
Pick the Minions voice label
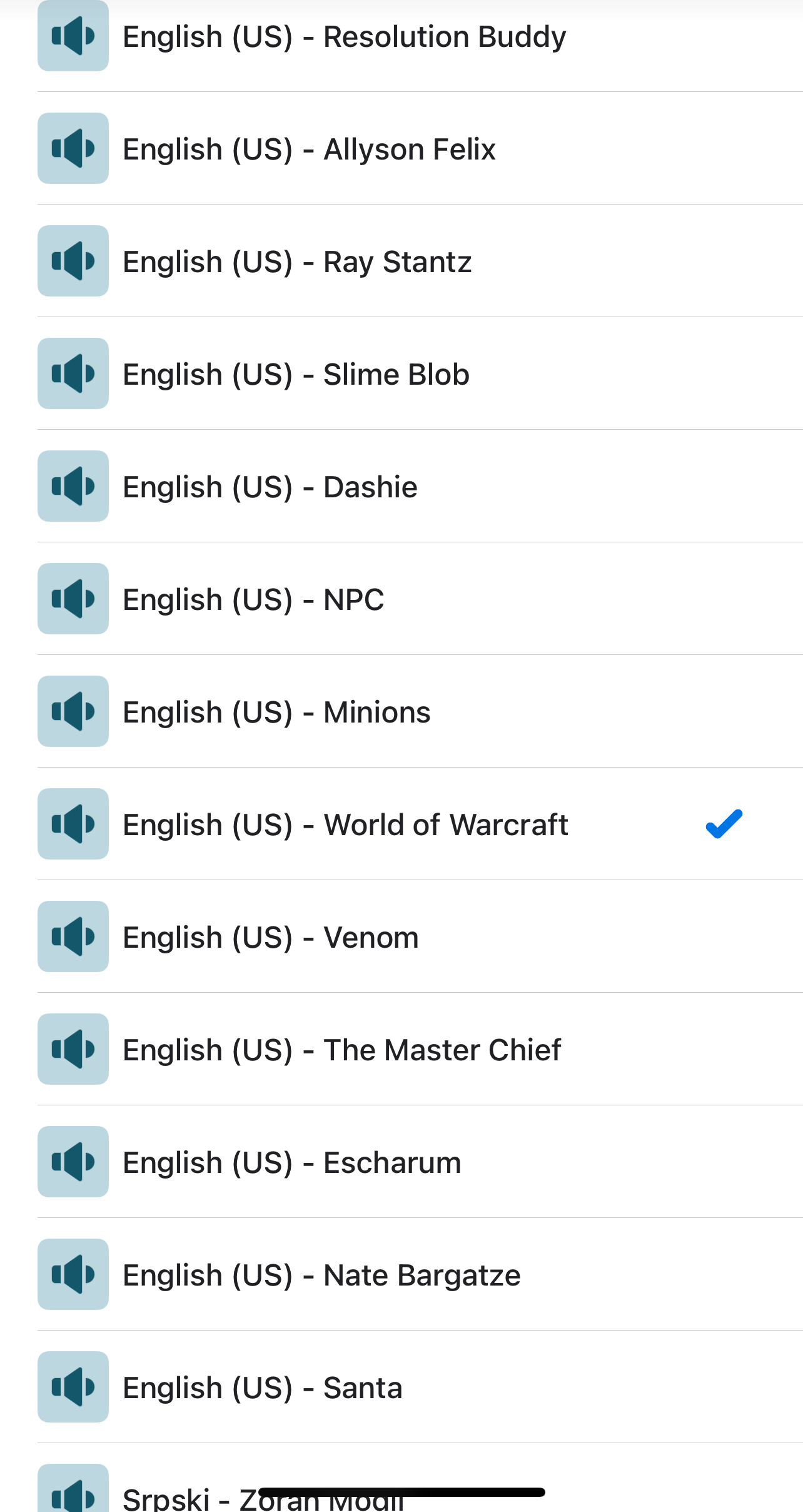[276, 712]
